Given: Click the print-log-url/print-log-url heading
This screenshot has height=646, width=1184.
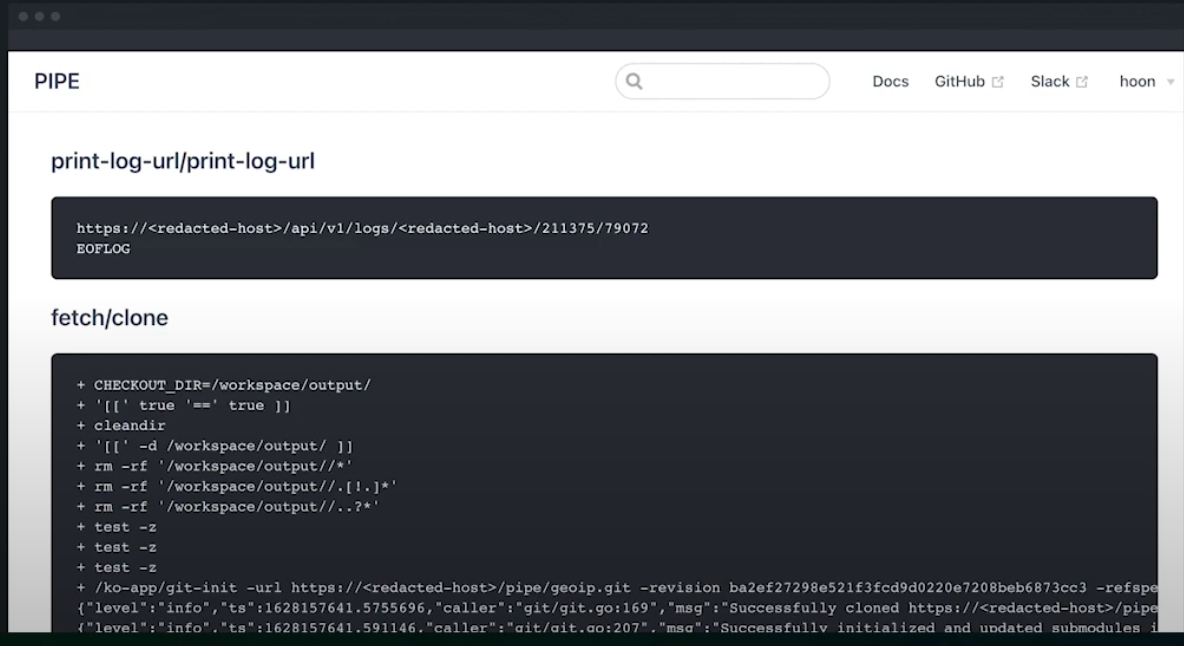Looking at the screenshot, I should (183, 162).
